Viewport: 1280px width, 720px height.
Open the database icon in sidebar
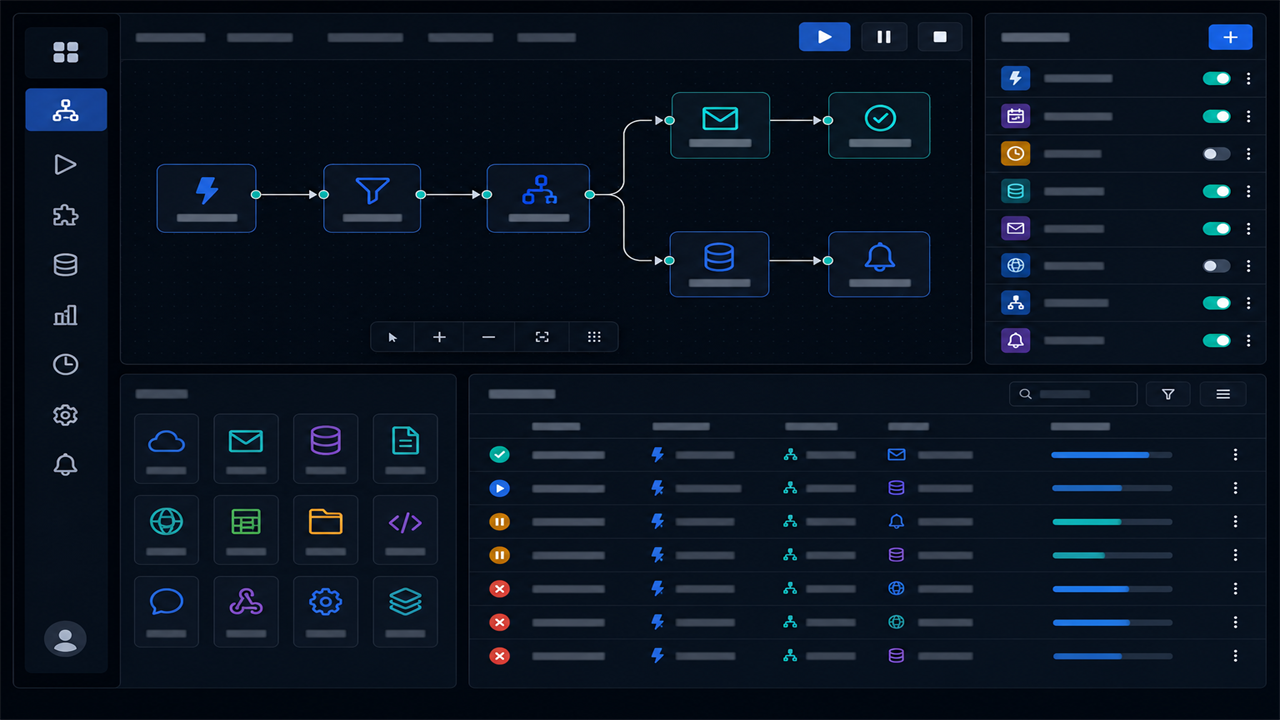pyautogui.click(x=66, y=265)
